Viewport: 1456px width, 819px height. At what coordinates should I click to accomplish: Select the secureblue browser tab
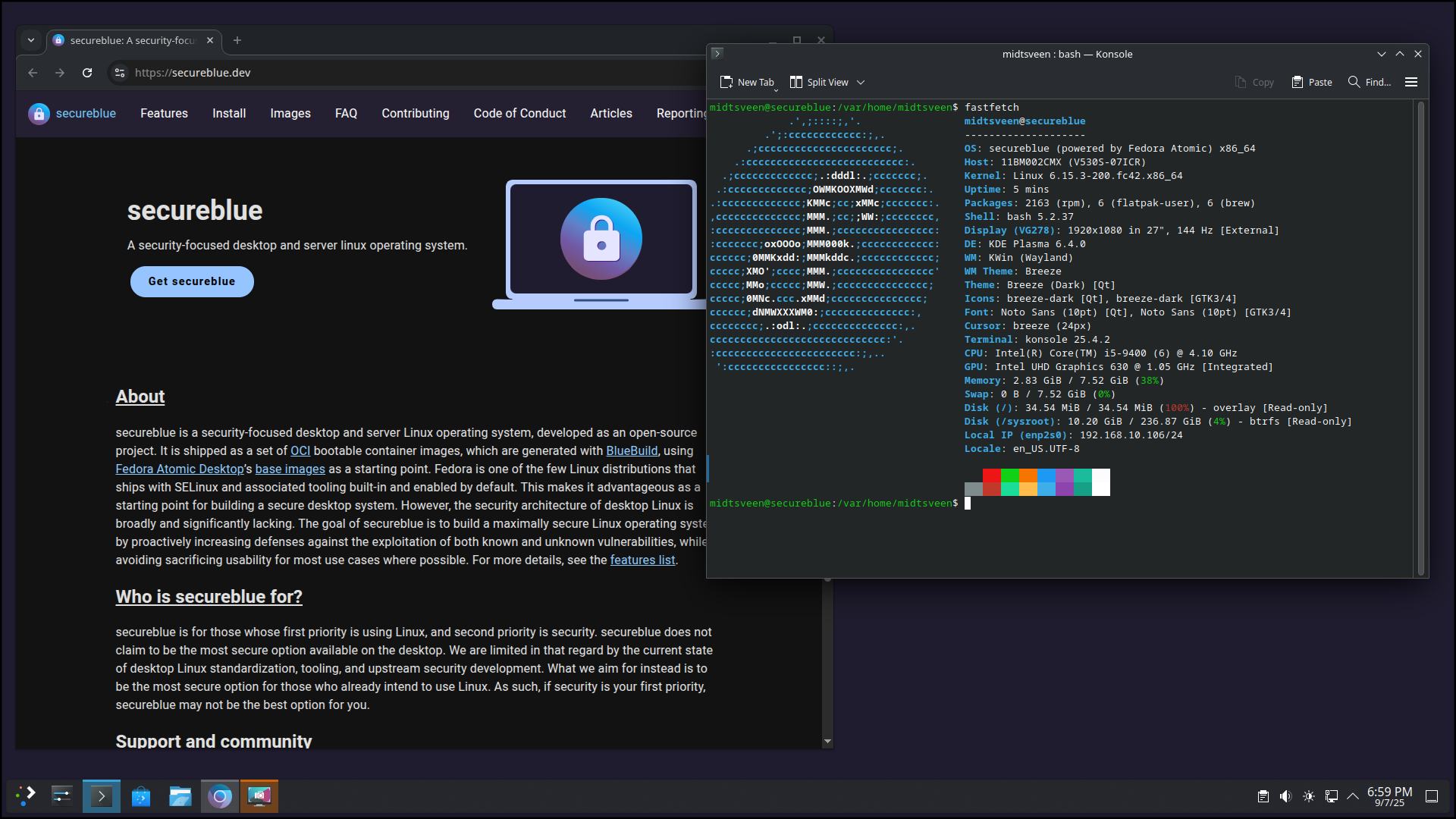point(133,40)
